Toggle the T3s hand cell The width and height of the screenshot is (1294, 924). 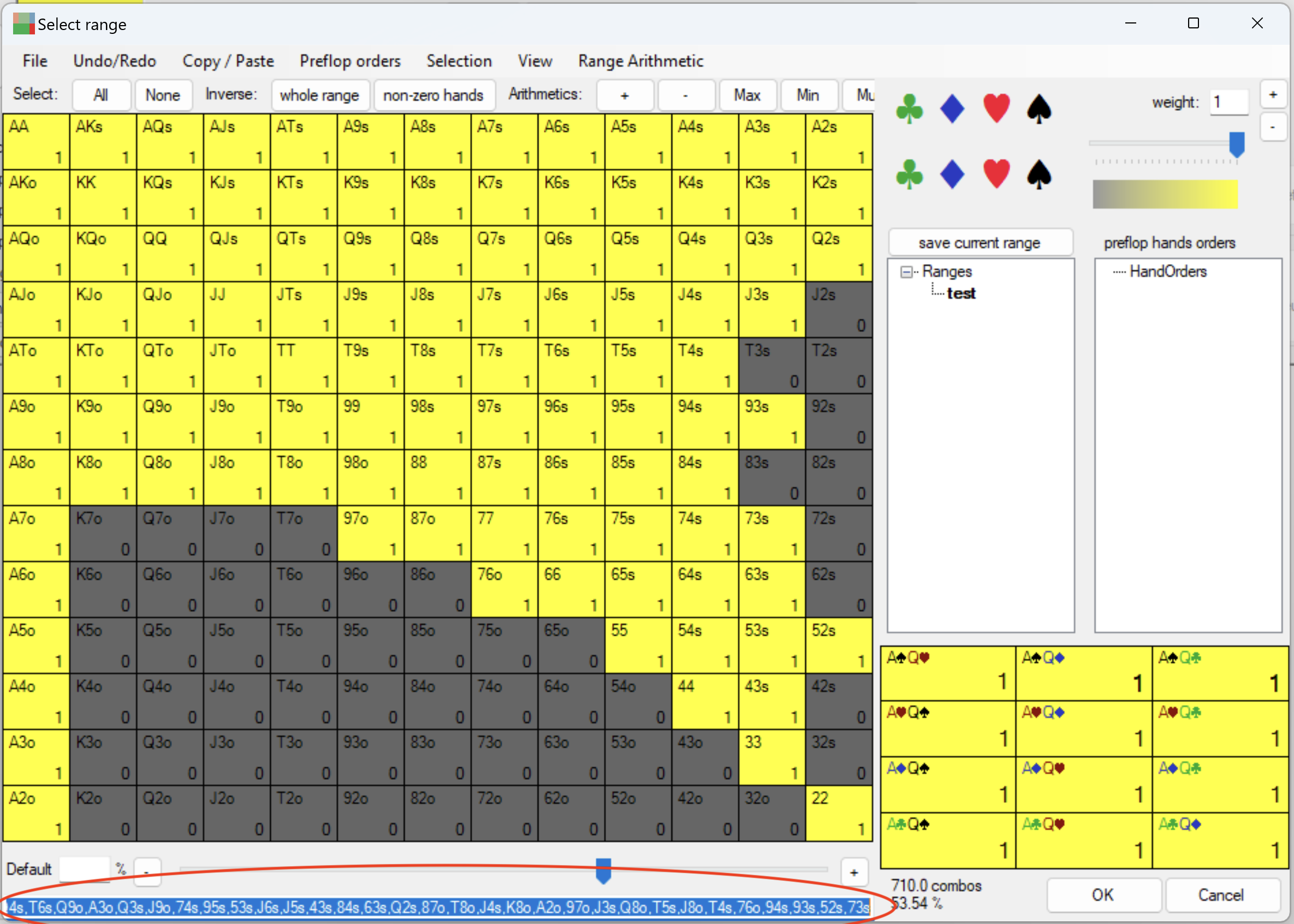(x=772, y=365)
